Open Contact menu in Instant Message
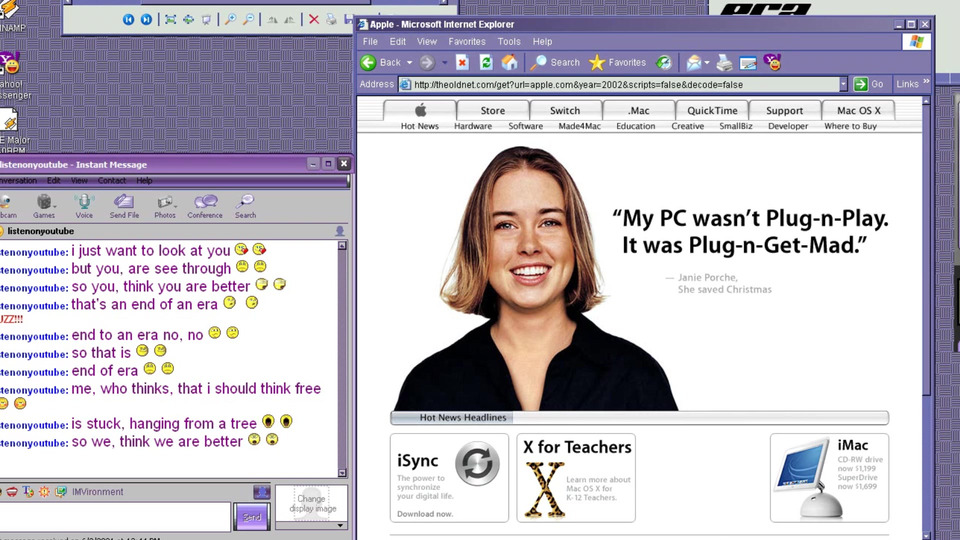 pyautogui.click(x=111, y=181)
